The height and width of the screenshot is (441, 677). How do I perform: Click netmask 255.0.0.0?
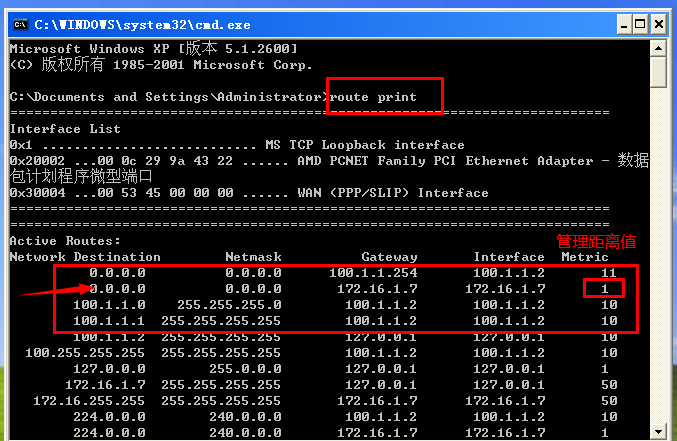(245, 368)
